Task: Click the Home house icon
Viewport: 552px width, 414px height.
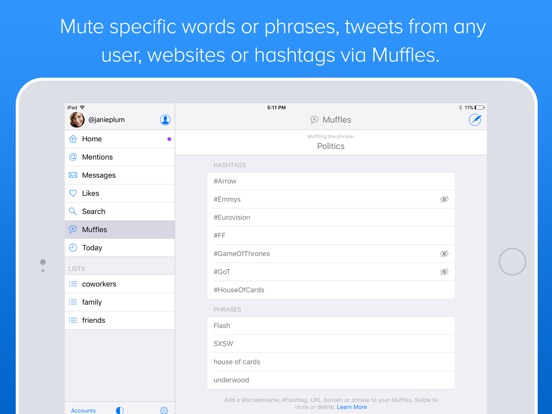Action: [73, 139]
